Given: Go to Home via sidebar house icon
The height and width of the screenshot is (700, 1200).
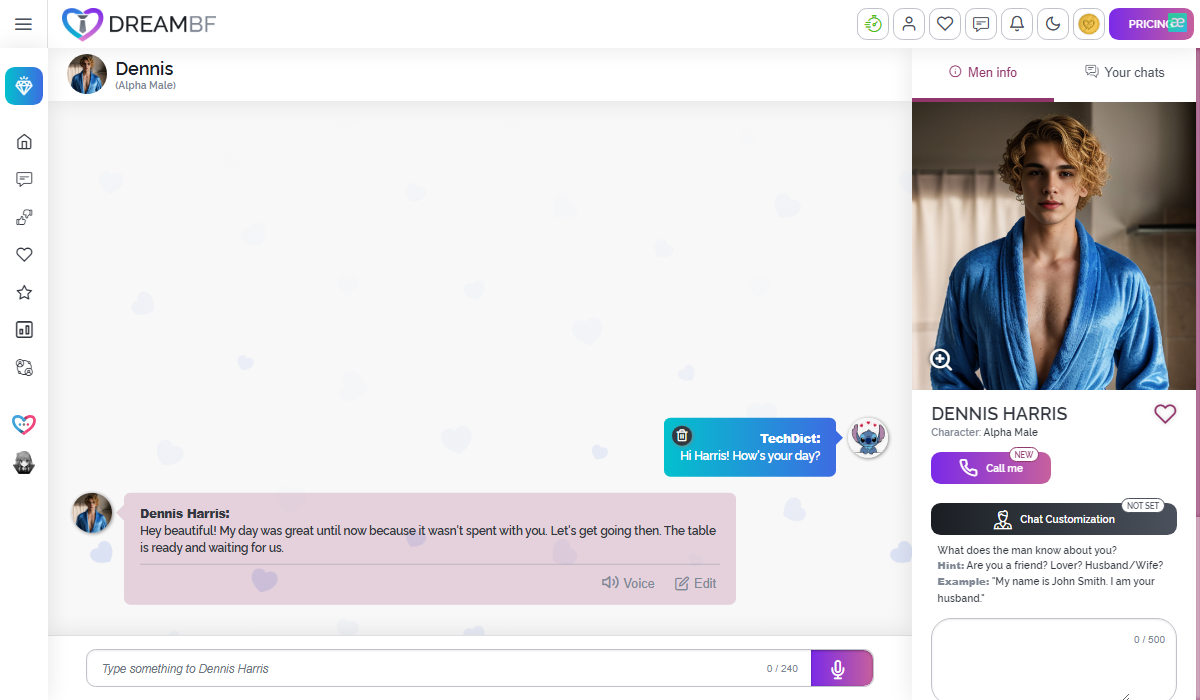Looking at the screenshot, I should (24, 142).
